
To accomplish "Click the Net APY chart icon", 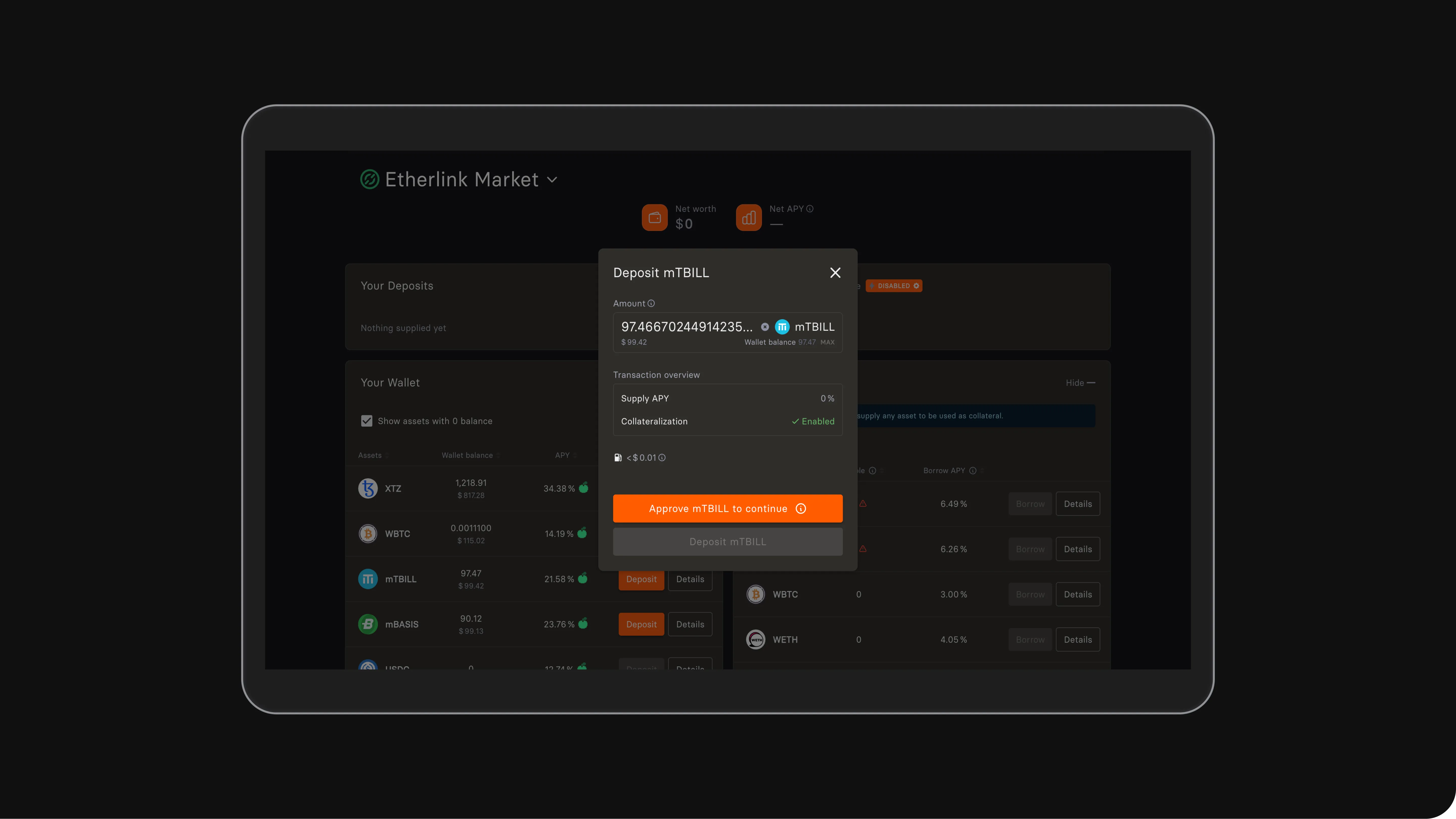I will [749, 218].
